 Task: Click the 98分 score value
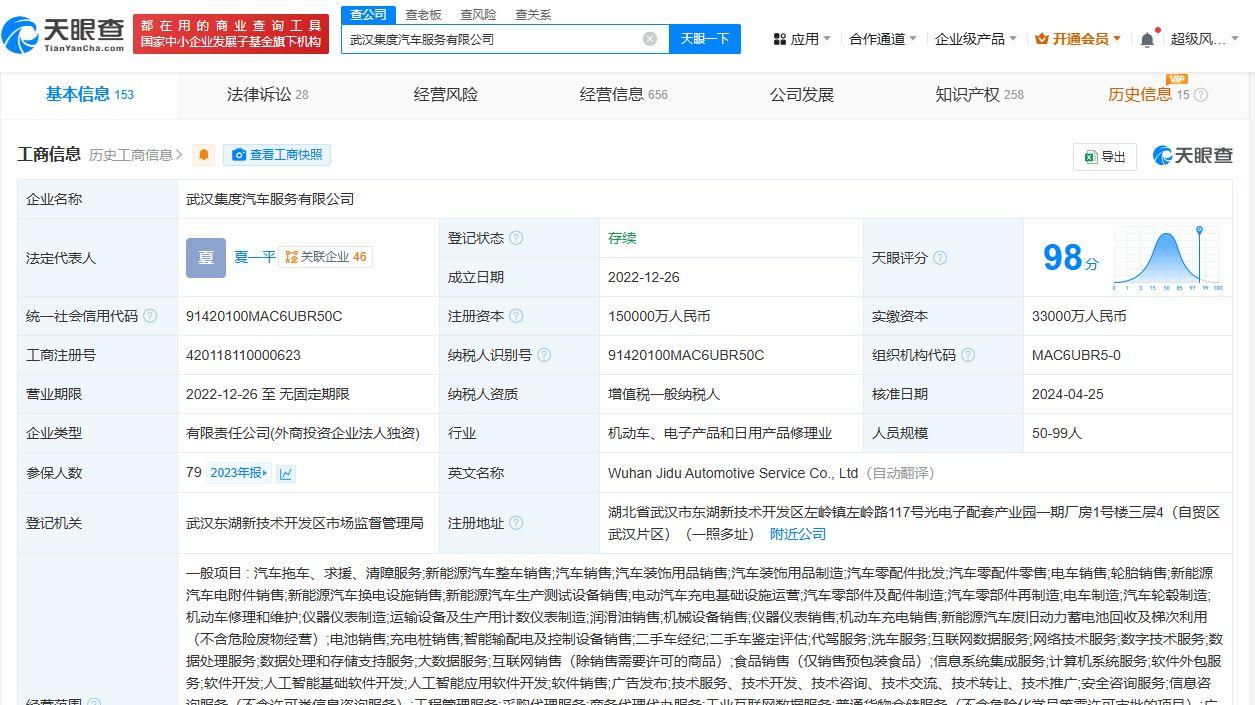point(1070,258)
